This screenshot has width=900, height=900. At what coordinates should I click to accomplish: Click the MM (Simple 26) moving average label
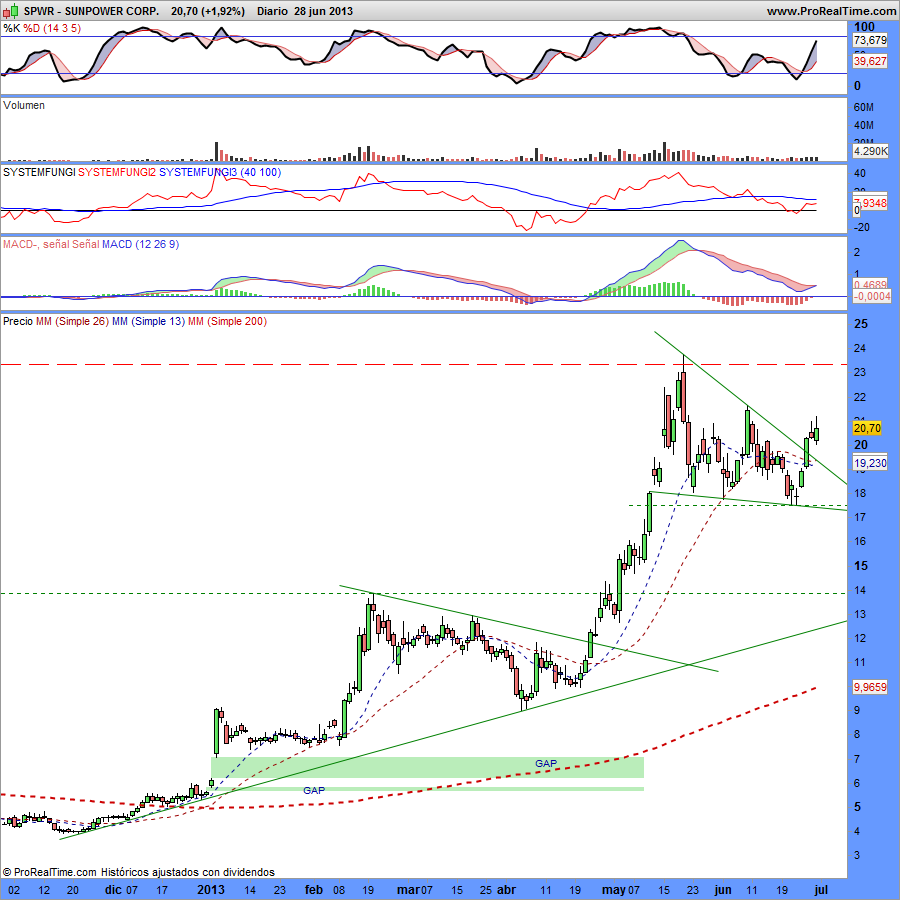[x=72, y=321]
